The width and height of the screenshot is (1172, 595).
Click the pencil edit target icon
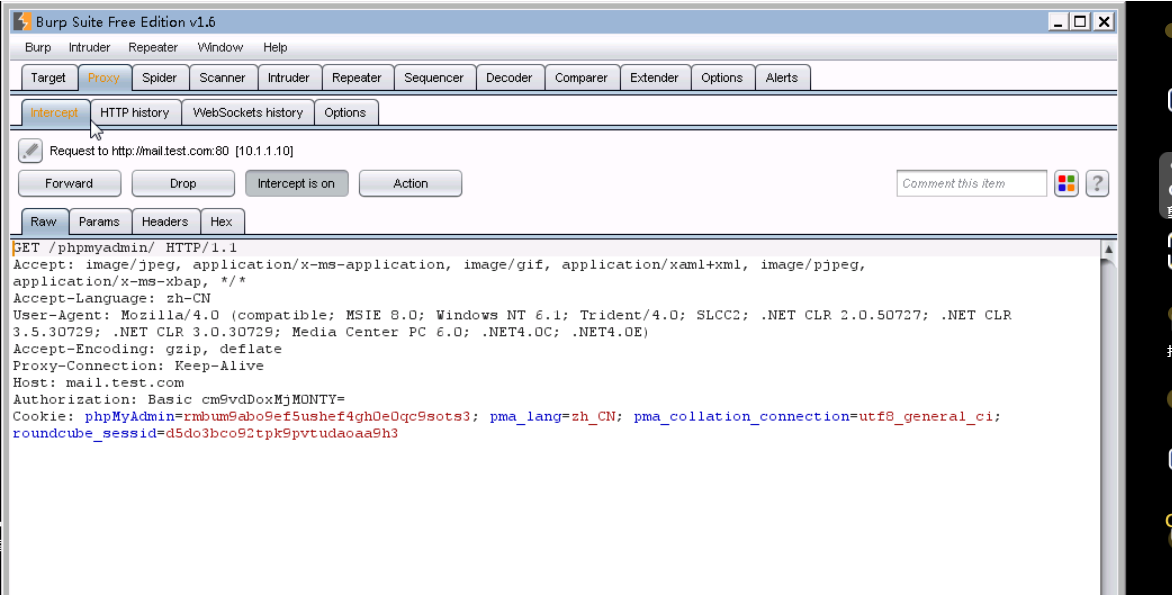tap(31, 151)
